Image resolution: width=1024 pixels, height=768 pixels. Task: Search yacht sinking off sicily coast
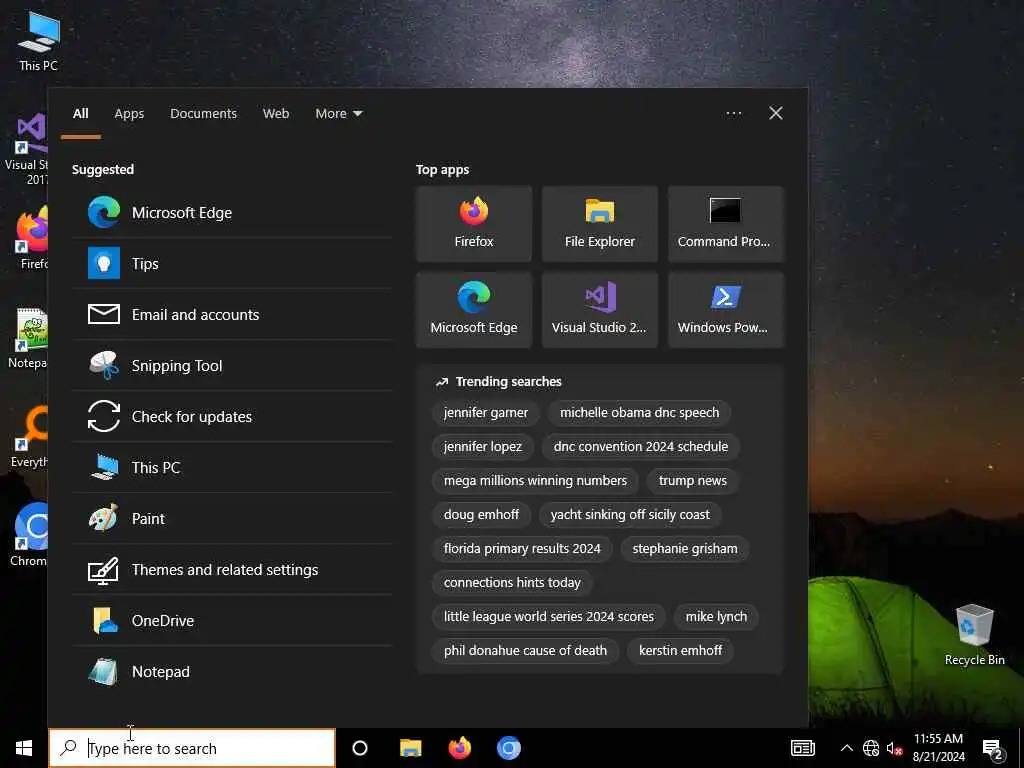click(630, 515)
